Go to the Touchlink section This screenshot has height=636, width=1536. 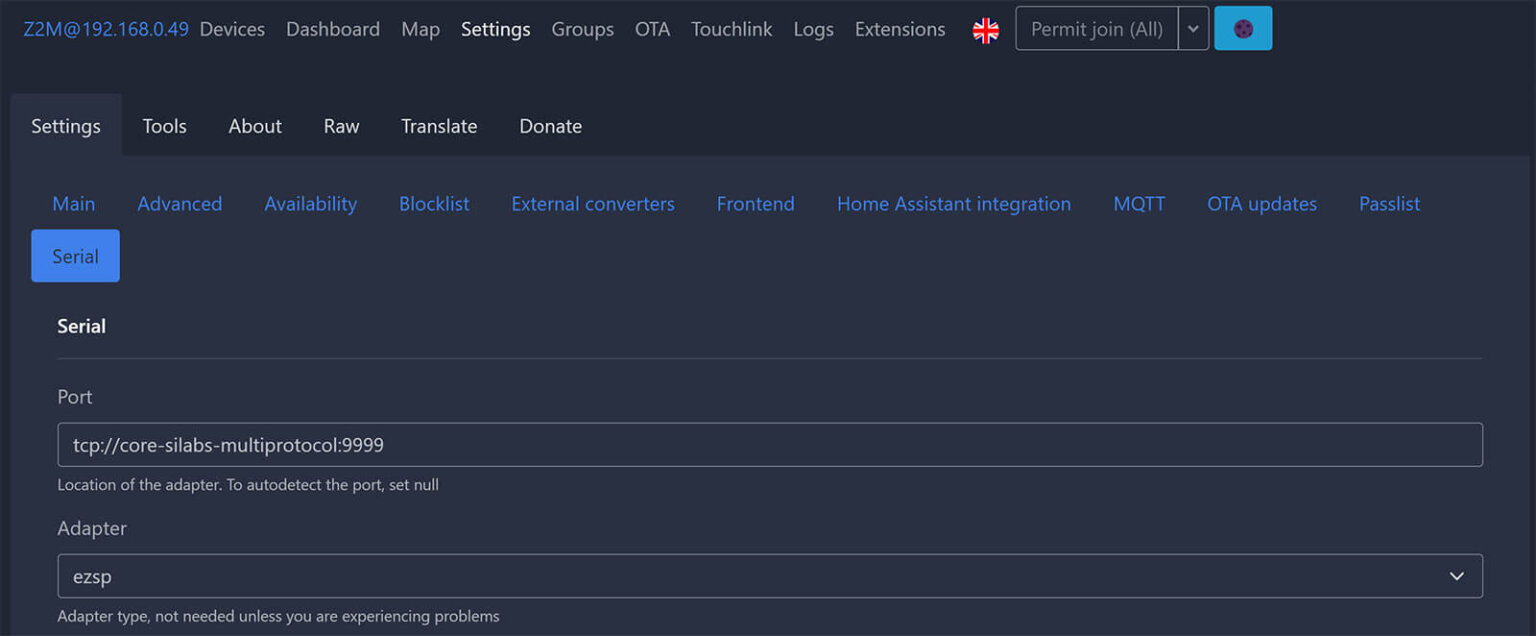coord(731,29)
